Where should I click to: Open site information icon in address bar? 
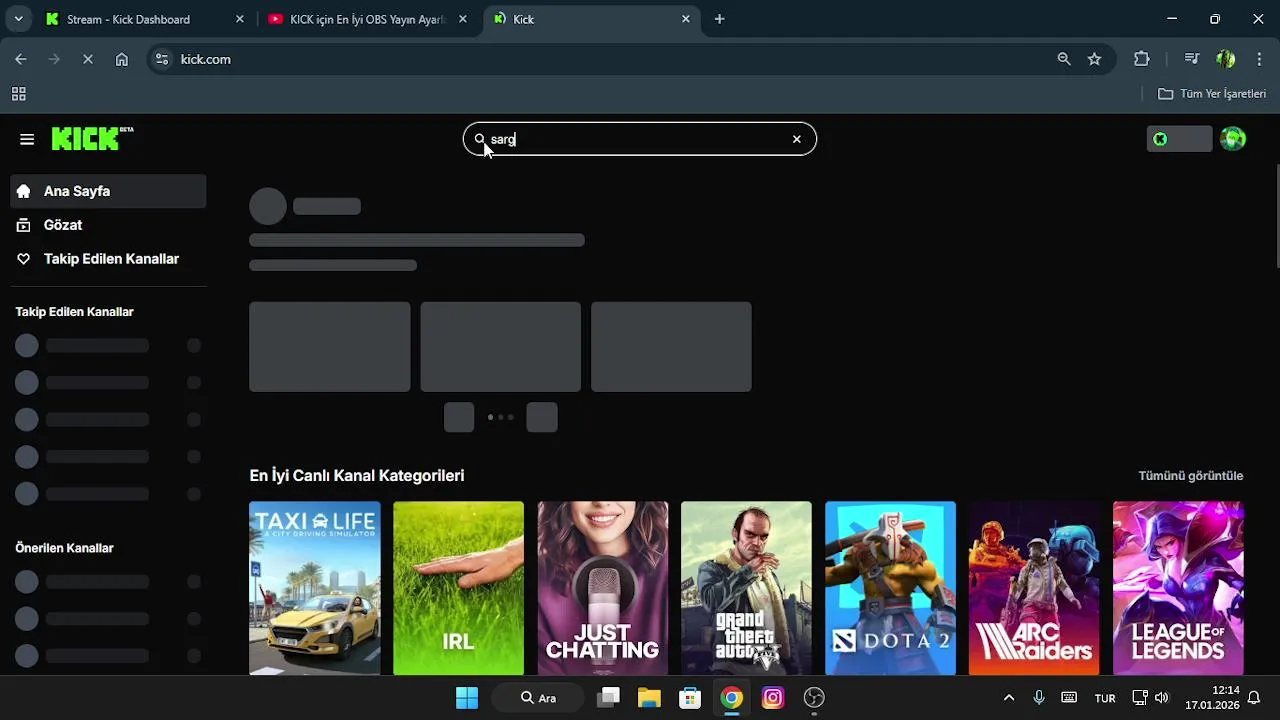(x=163, y=59)
